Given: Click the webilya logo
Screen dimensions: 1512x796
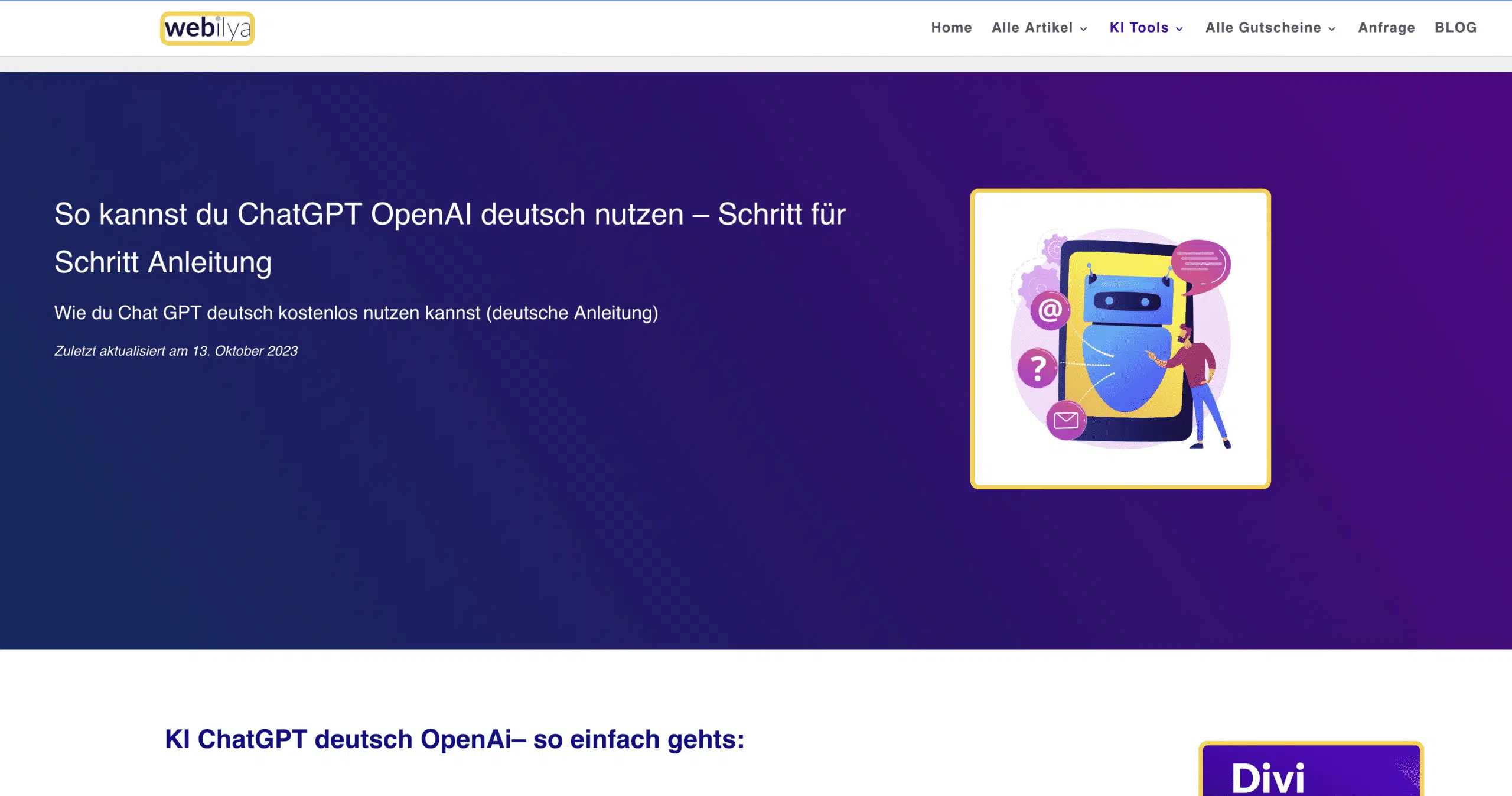Looking at the screenshot, I should pos(207,28).
